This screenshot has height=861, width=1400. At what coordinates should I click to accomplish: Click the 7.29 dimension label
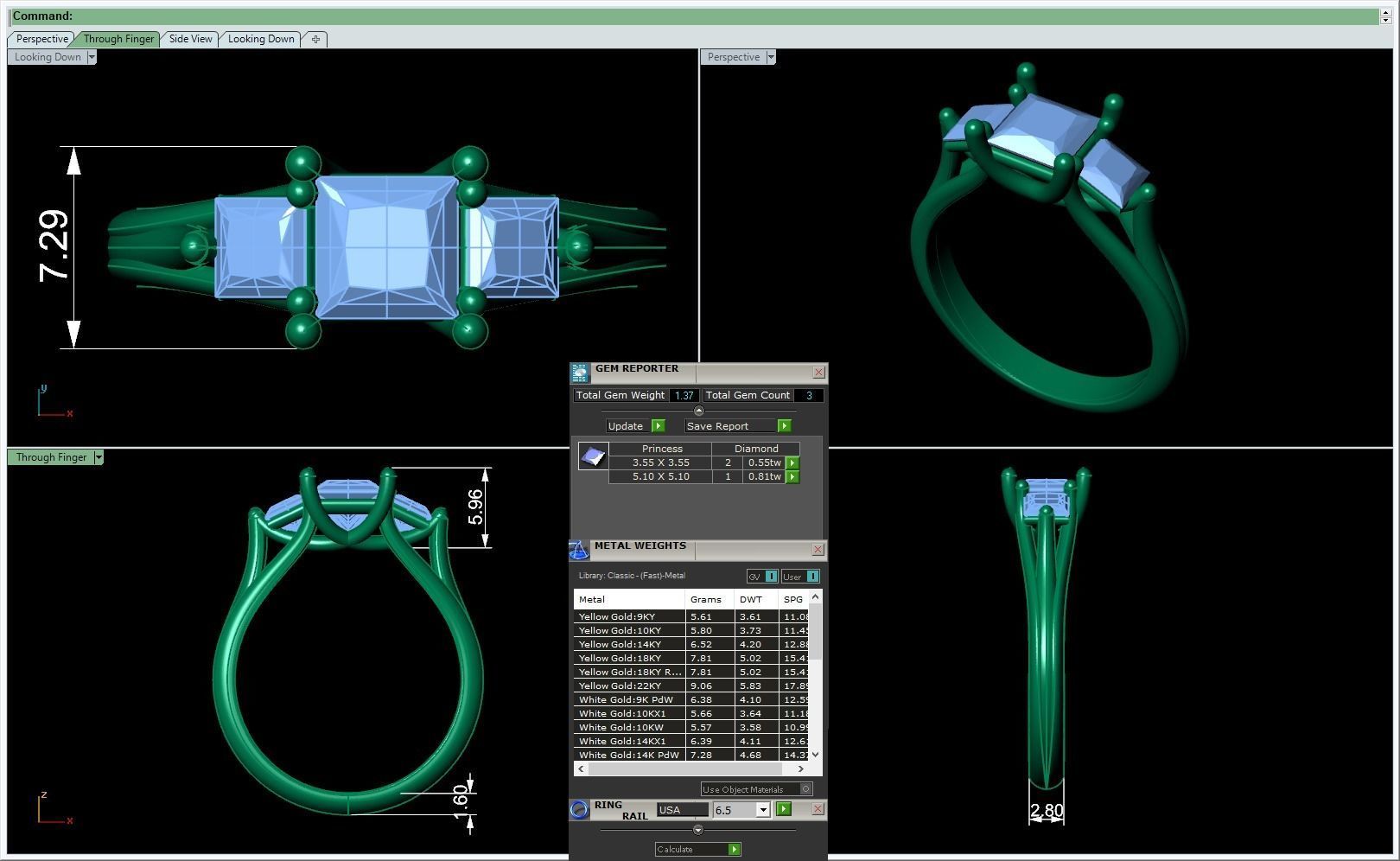[x=54, y=246]
